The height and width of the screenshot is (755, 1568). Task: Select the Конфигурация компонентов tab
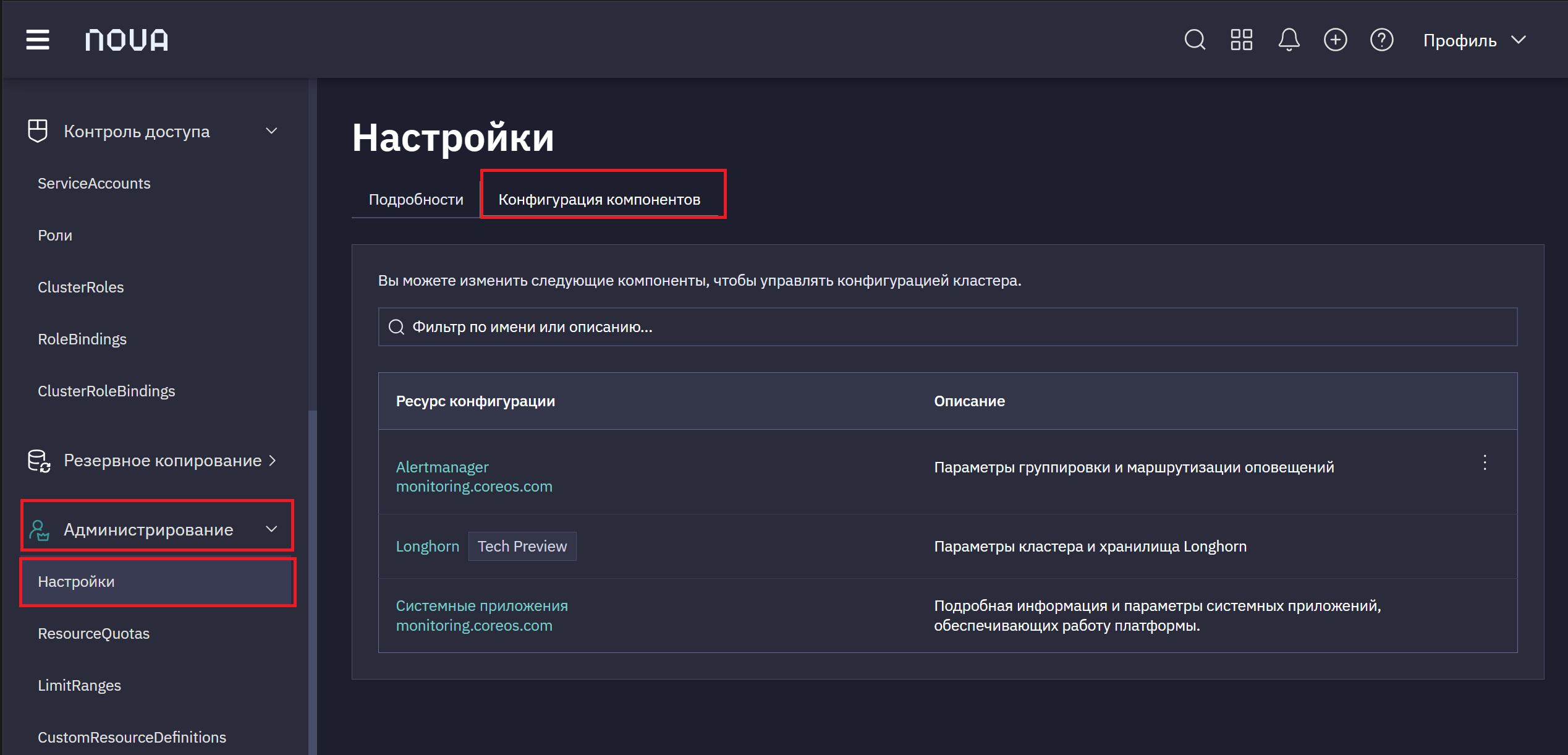click(x=600, y=199)
